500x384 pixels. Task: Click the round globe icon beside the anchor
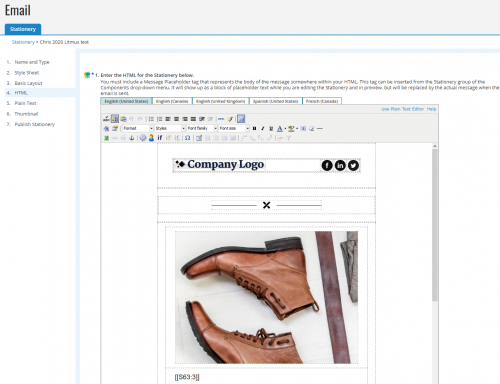click(x=143, y=138)
